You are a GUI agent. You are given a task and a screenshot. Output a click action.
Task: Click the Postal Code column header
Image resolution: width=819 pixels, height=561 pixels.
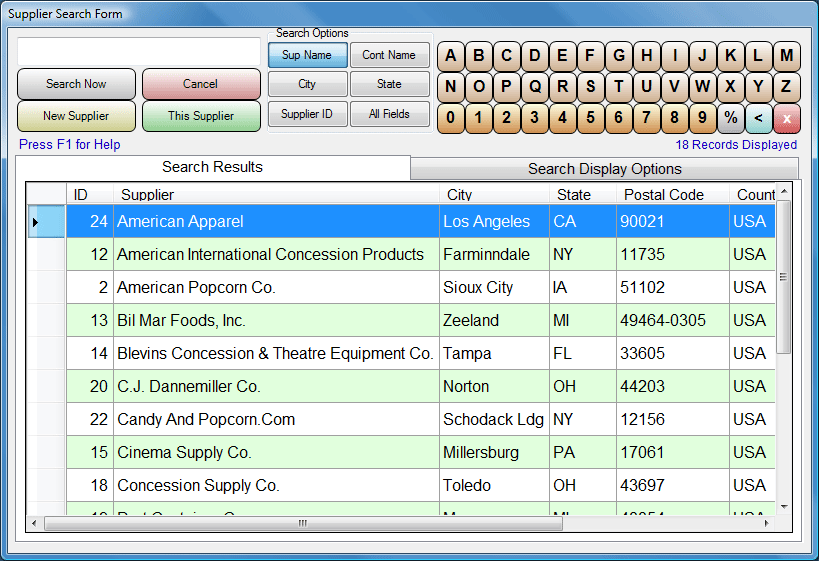(x=673, y=194)
